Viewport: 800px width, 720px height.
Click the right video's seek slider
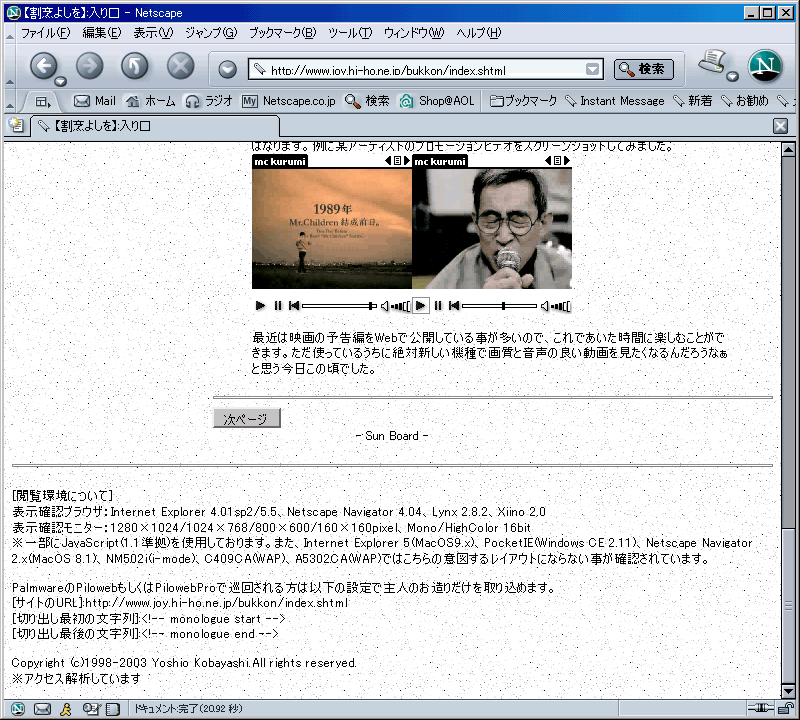(499, 306)
